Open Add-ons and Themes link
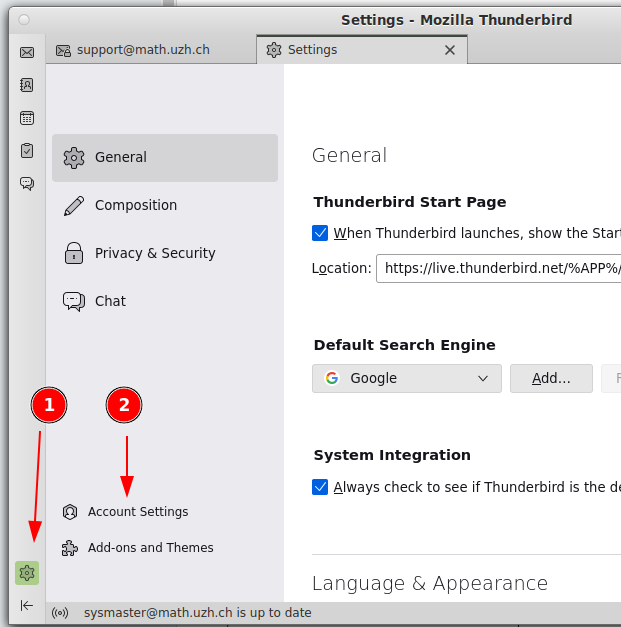621x627 pixels. 138,548
